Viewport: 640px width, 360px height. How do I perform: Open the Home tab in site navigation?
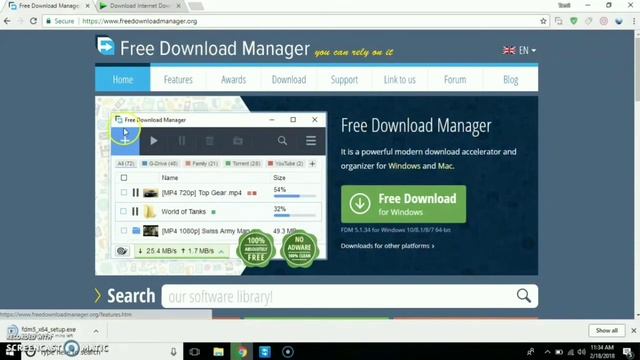click(x=123, y=79)
